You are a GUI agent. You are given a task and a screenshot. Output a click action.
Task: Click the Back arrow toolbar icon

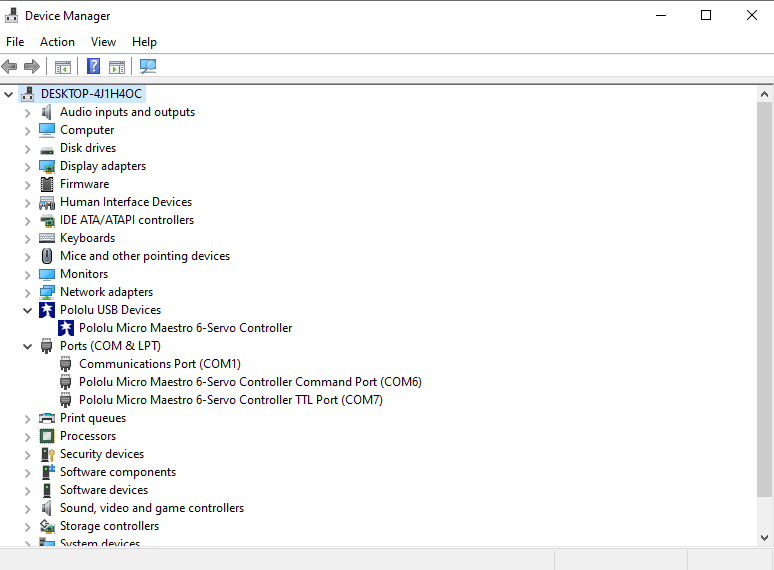(10, 67)
